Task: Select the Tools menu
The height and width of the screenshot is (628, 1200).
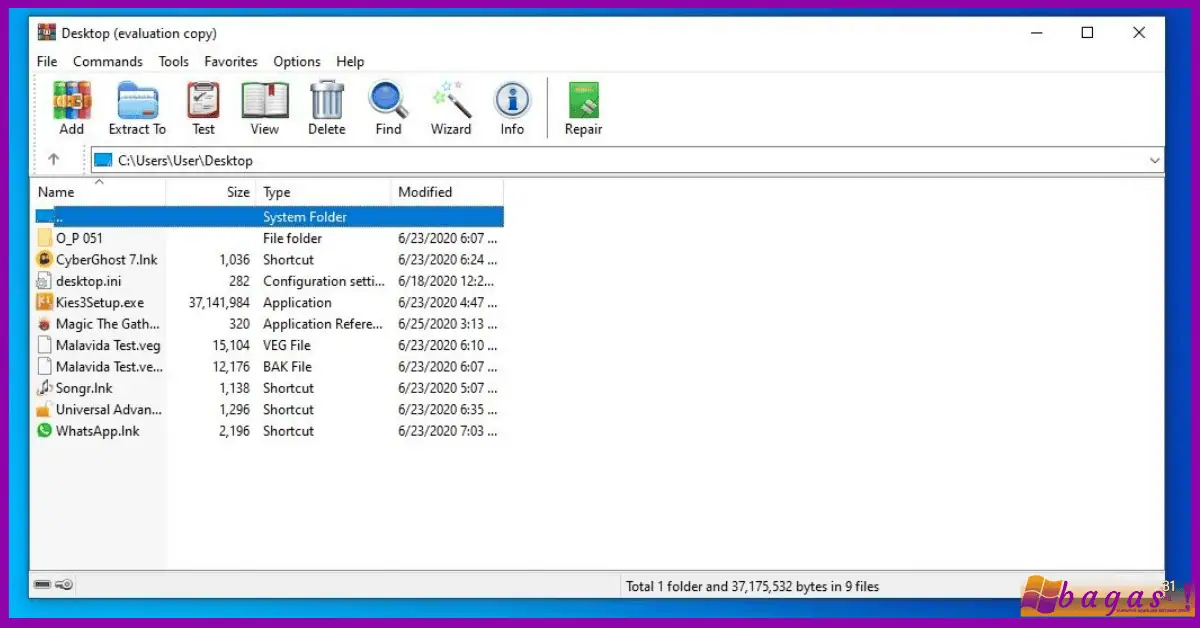Action: (x=173, y=61)
